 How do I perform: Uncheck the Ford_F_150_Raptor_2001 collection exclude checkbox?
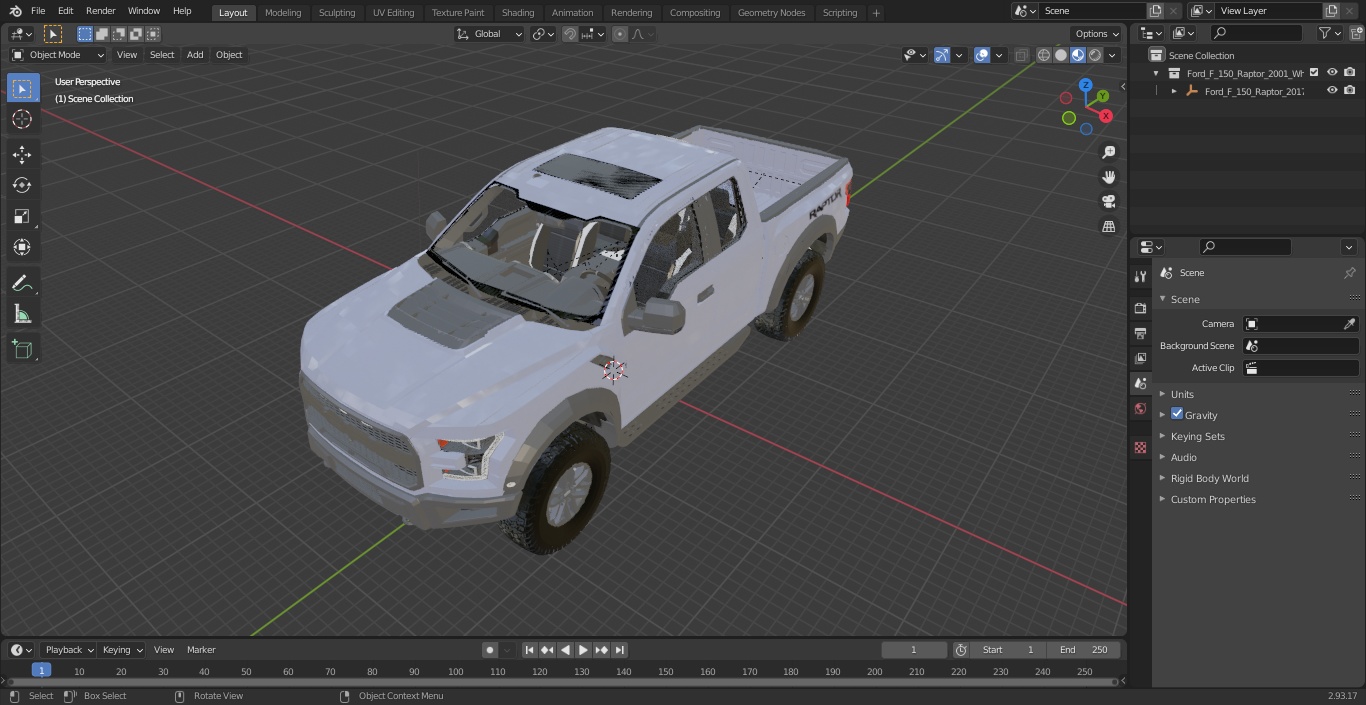tap(1314, 72)
